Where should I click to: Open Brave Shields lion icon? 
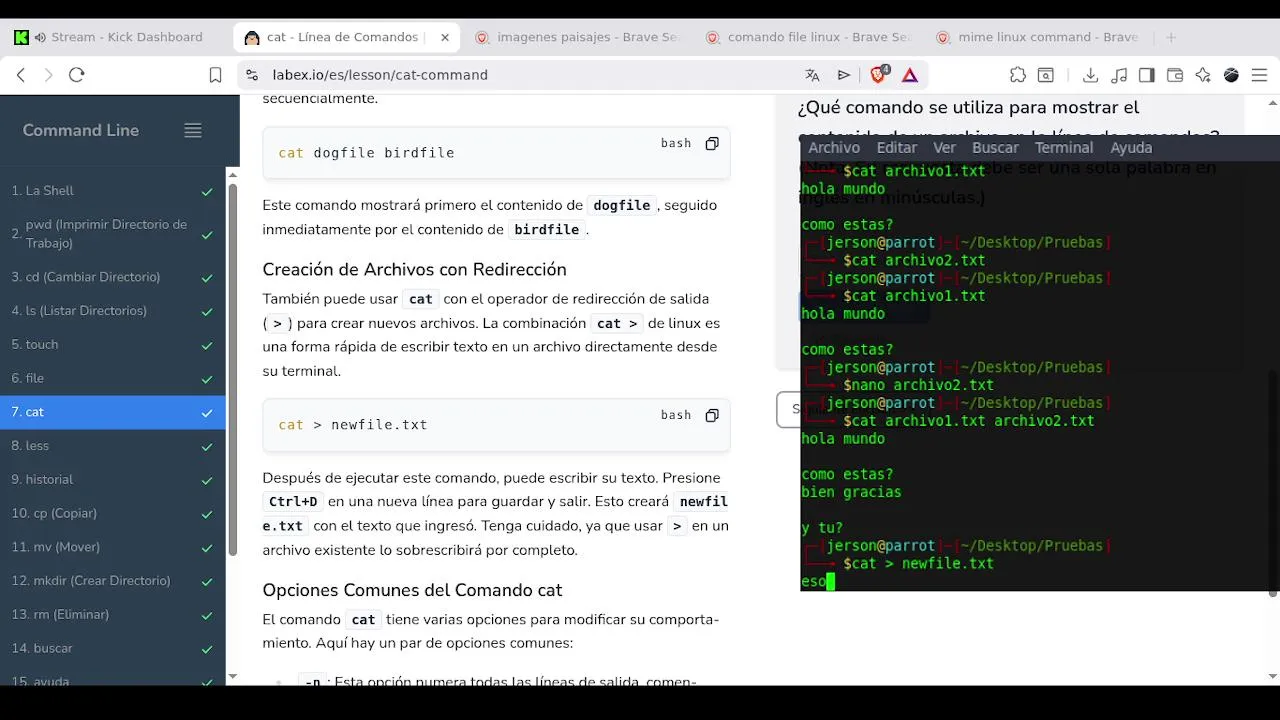(x=879, y=75)
